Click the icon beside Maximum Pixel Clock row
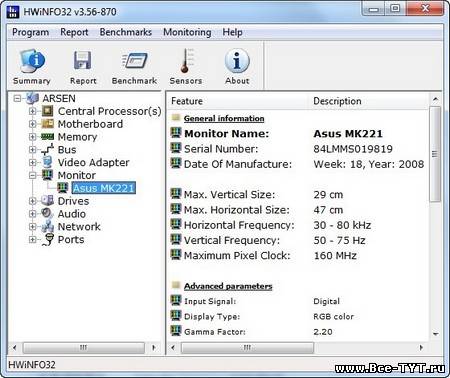 (176, 255)
